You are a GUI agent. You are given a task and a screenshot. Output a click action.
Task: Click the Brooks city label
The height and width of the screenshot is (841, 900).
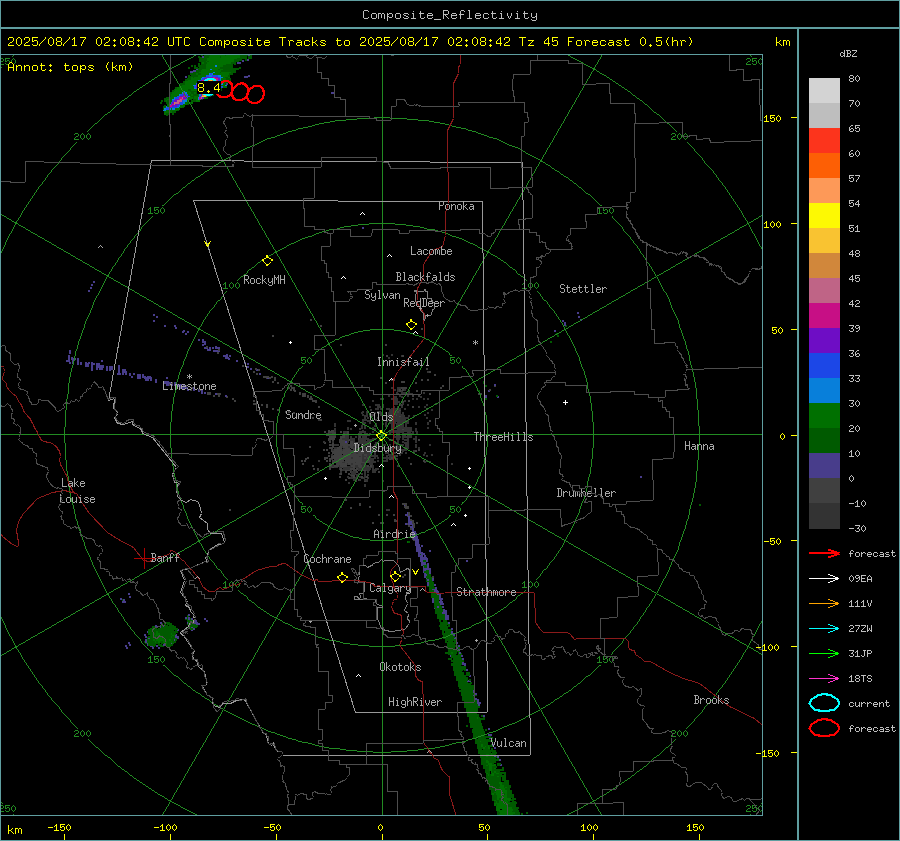click(x=711, y=700)
